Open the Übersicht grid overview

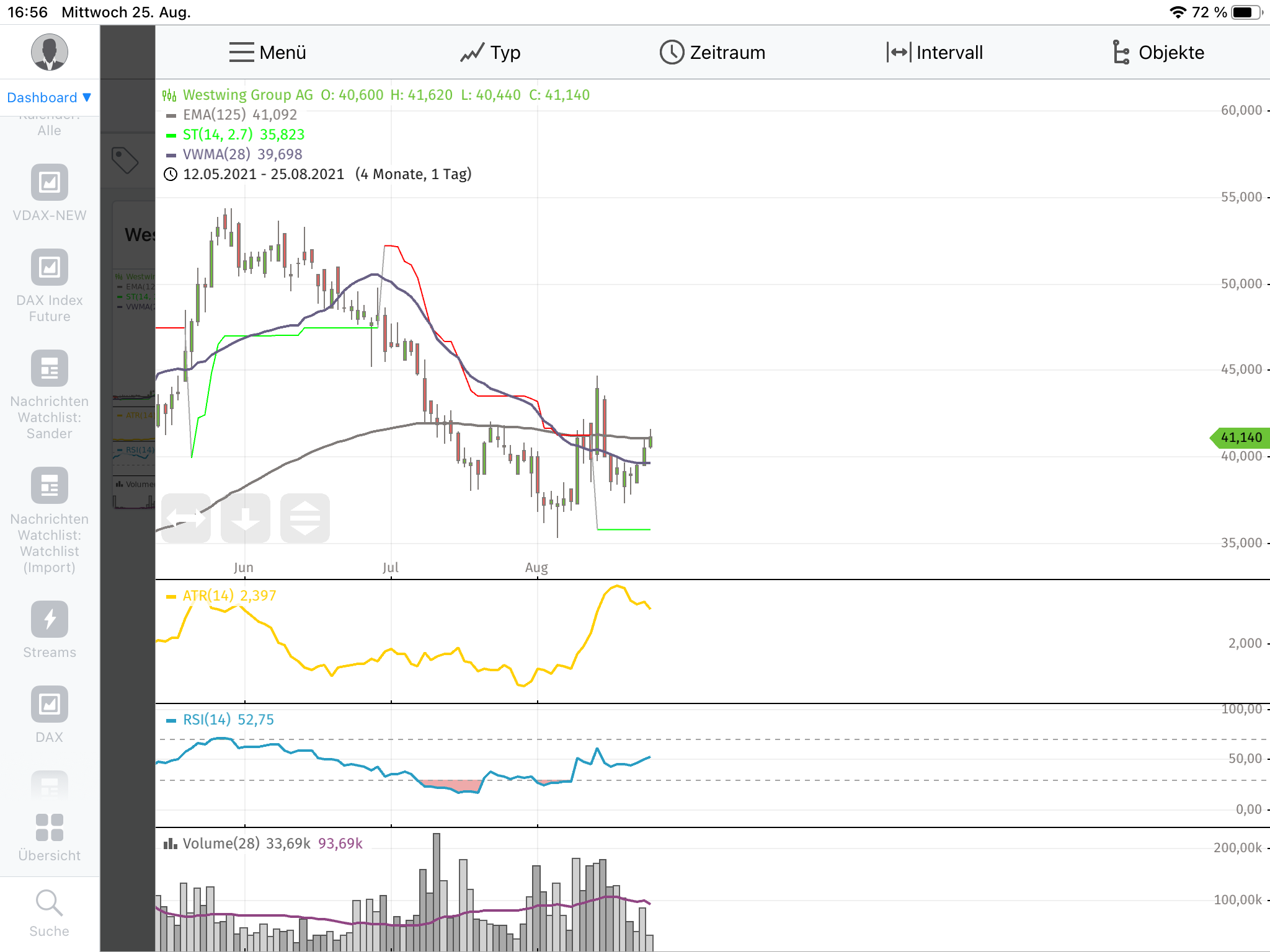[49, 828]
